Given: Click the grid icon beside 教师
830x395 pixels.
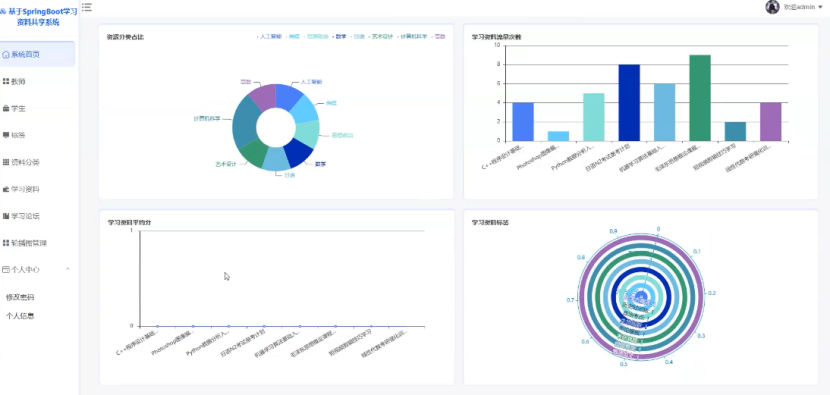Looking at the screenshot, I should click(x=6, y=82).
